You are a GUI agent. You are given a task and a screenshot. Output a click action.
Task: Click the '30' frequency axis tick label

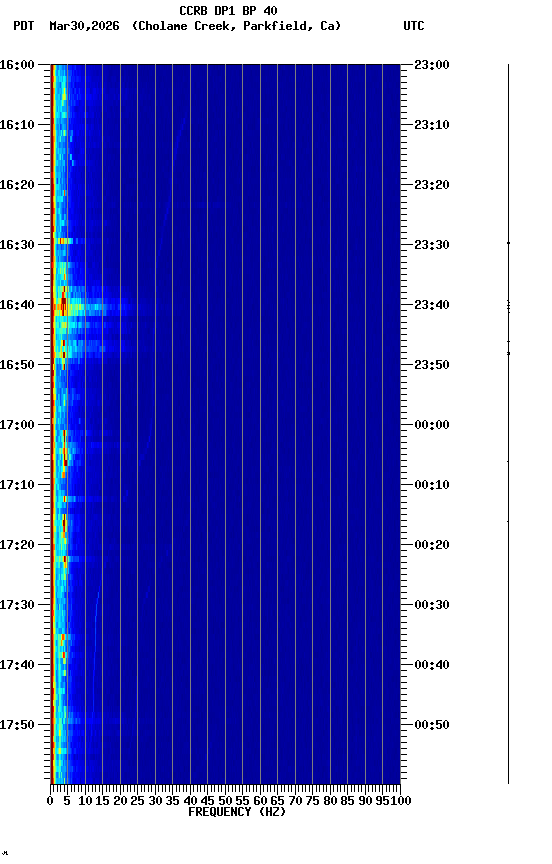[155, 802]
